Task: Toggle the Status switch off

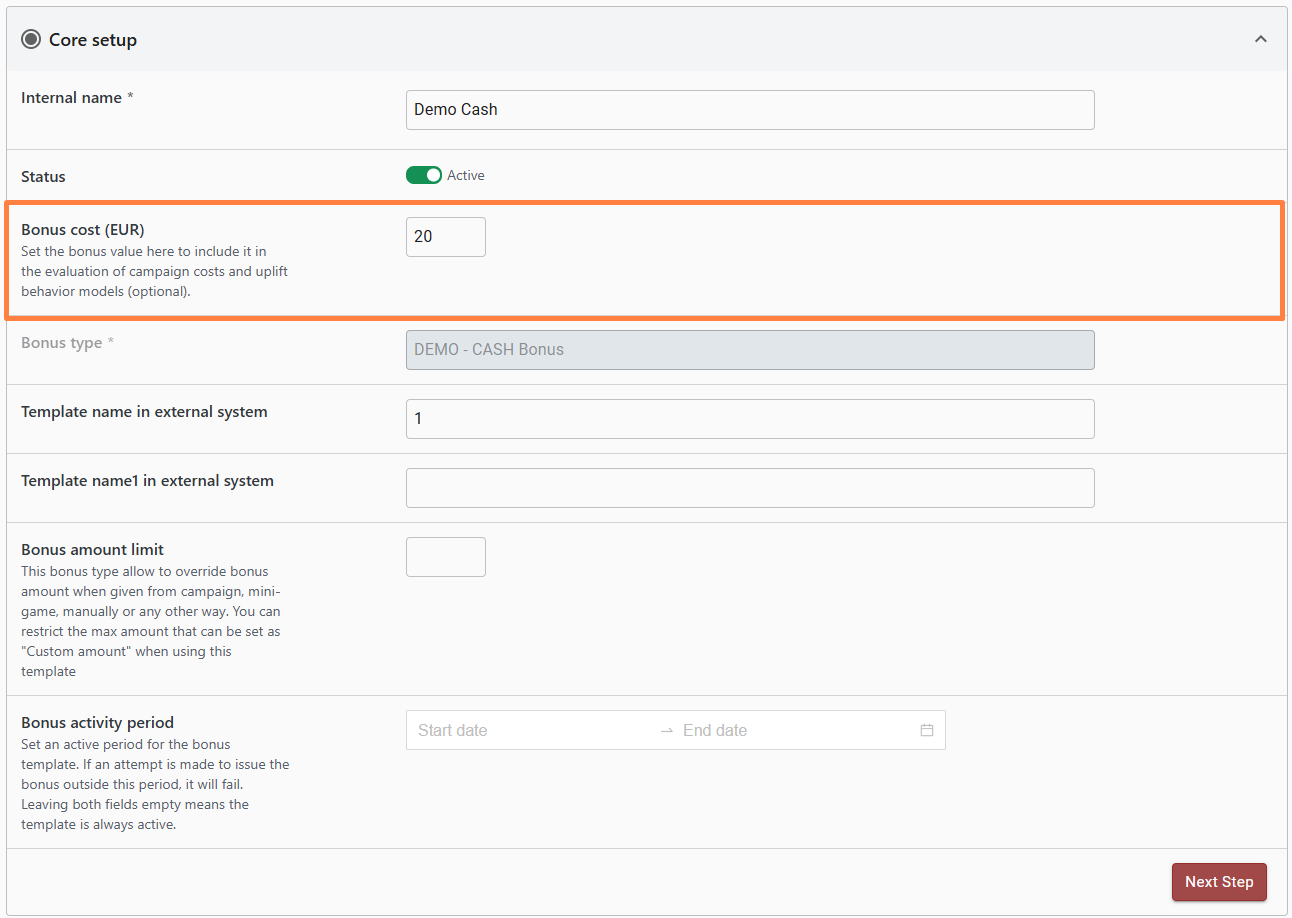Action: pos(424,175)
